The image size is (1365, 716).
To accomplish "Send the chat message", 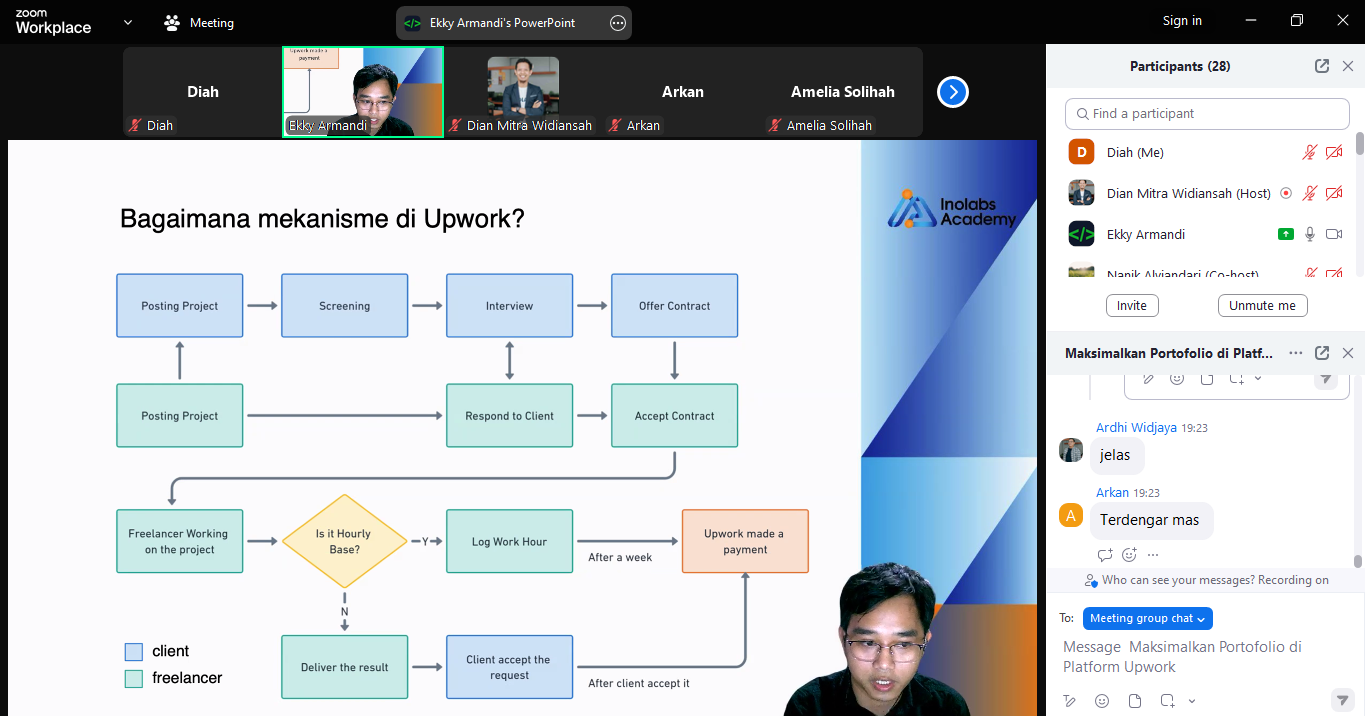I will [x=1342, y=700].
